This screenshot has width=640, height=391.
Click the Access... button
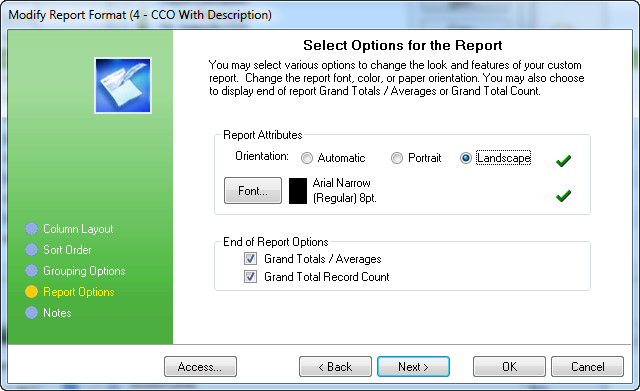200,367
